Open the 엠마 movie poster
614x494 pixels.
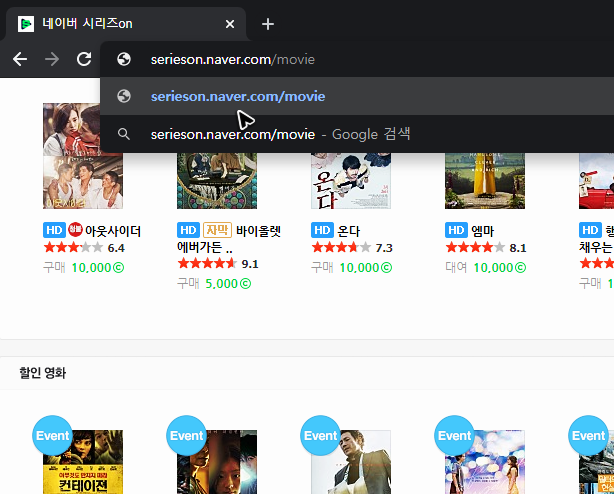tap(485, 180)
